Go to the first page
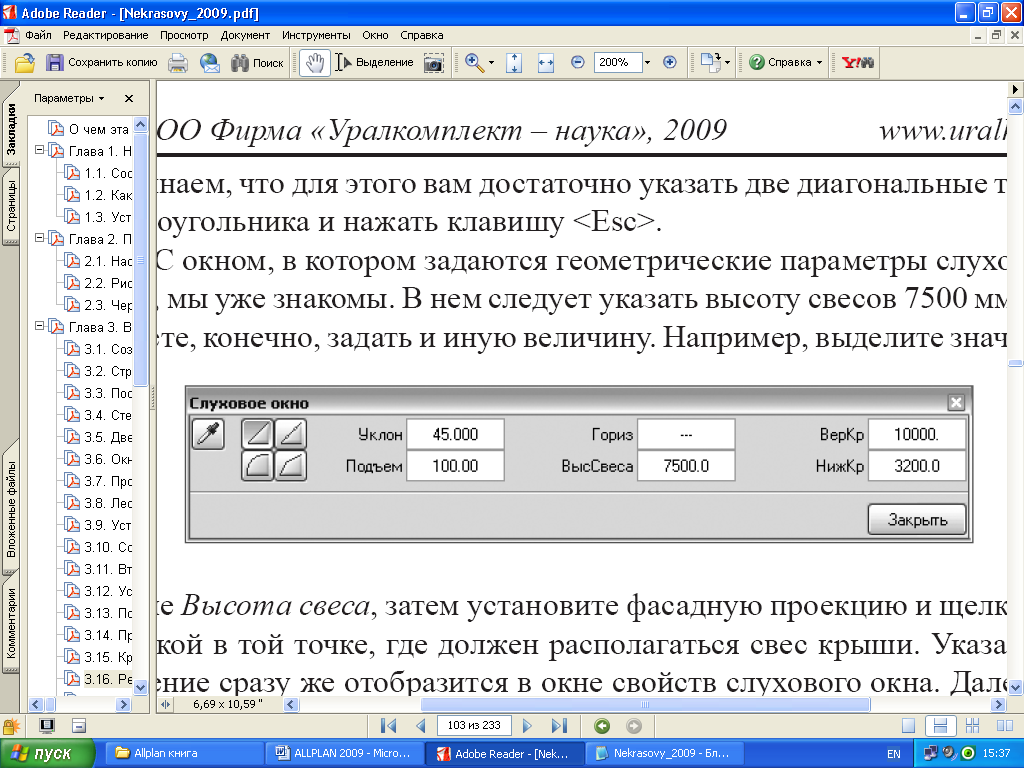Viewport: 1024px width, 768px height. (x=389, y=726)
